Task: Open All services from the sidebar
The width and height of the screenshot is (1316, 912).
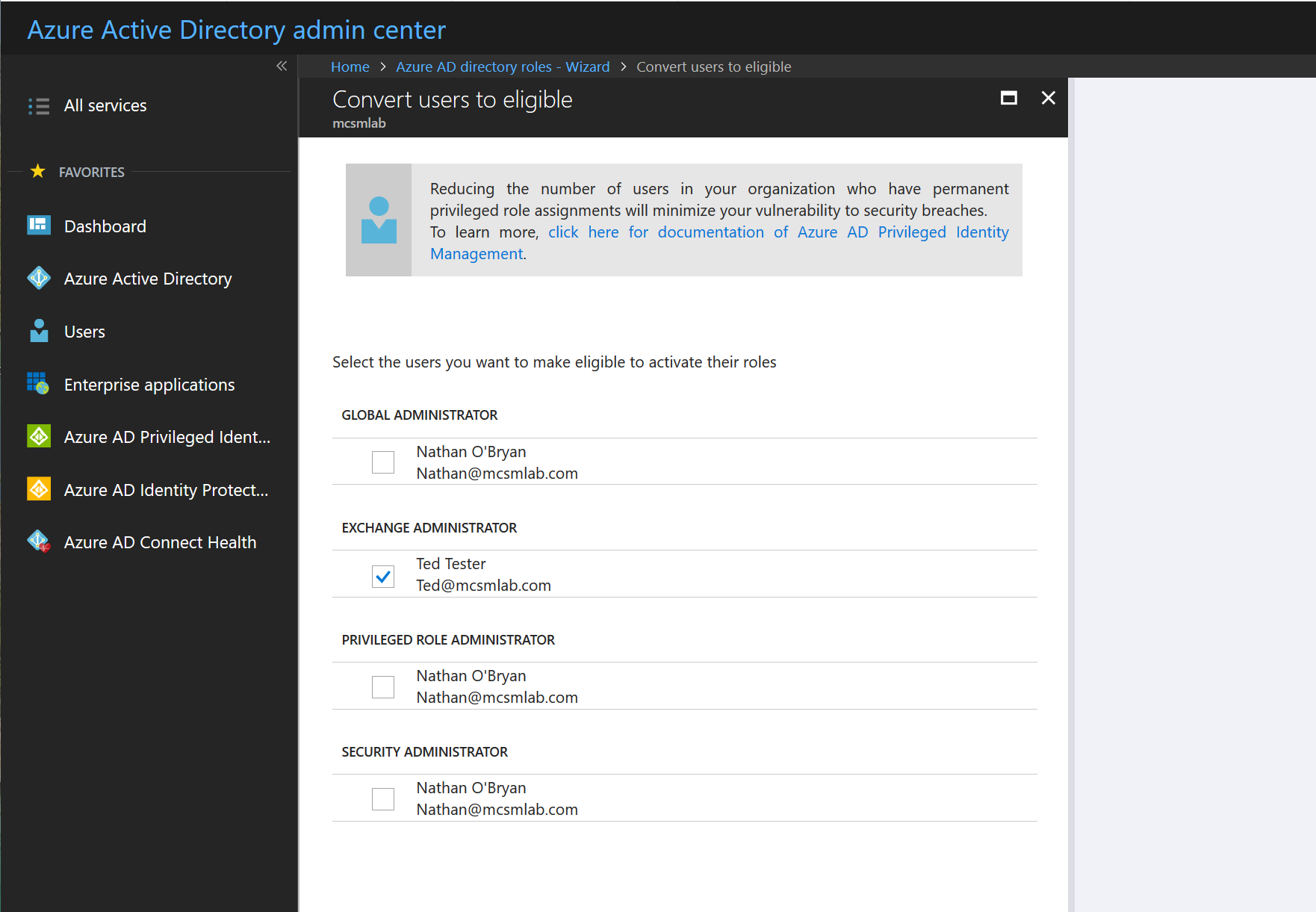Action: tap(105, 105)
